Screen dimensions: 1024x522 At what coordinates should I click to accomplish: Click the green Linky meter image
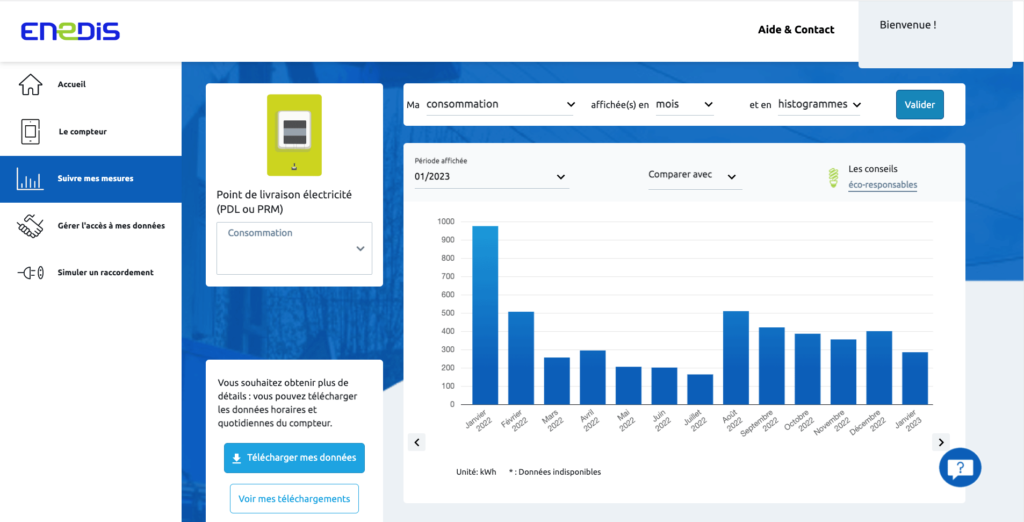coord(295,135)
